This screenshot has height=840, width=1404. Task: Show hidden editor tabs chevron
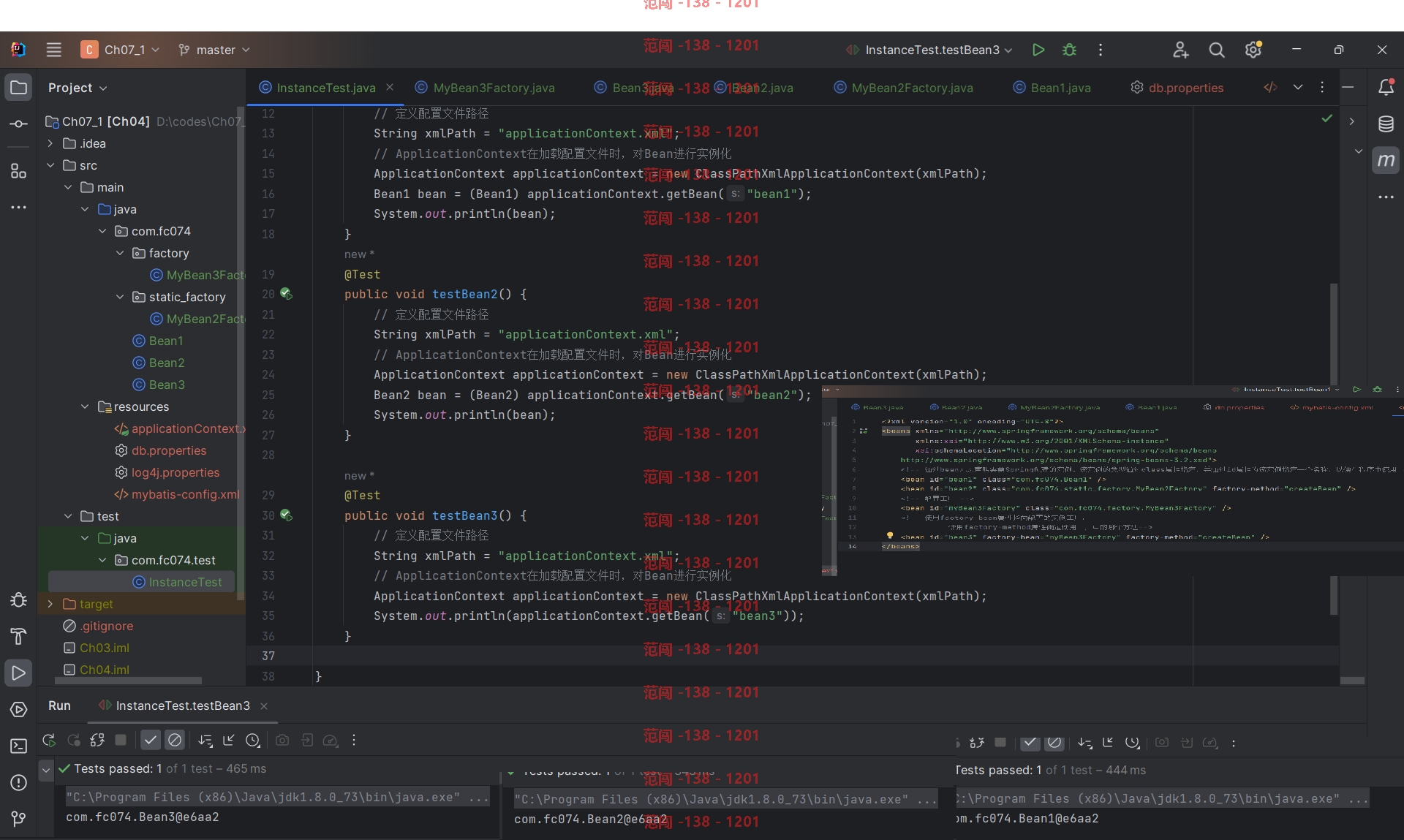(x=1298, y=87)
